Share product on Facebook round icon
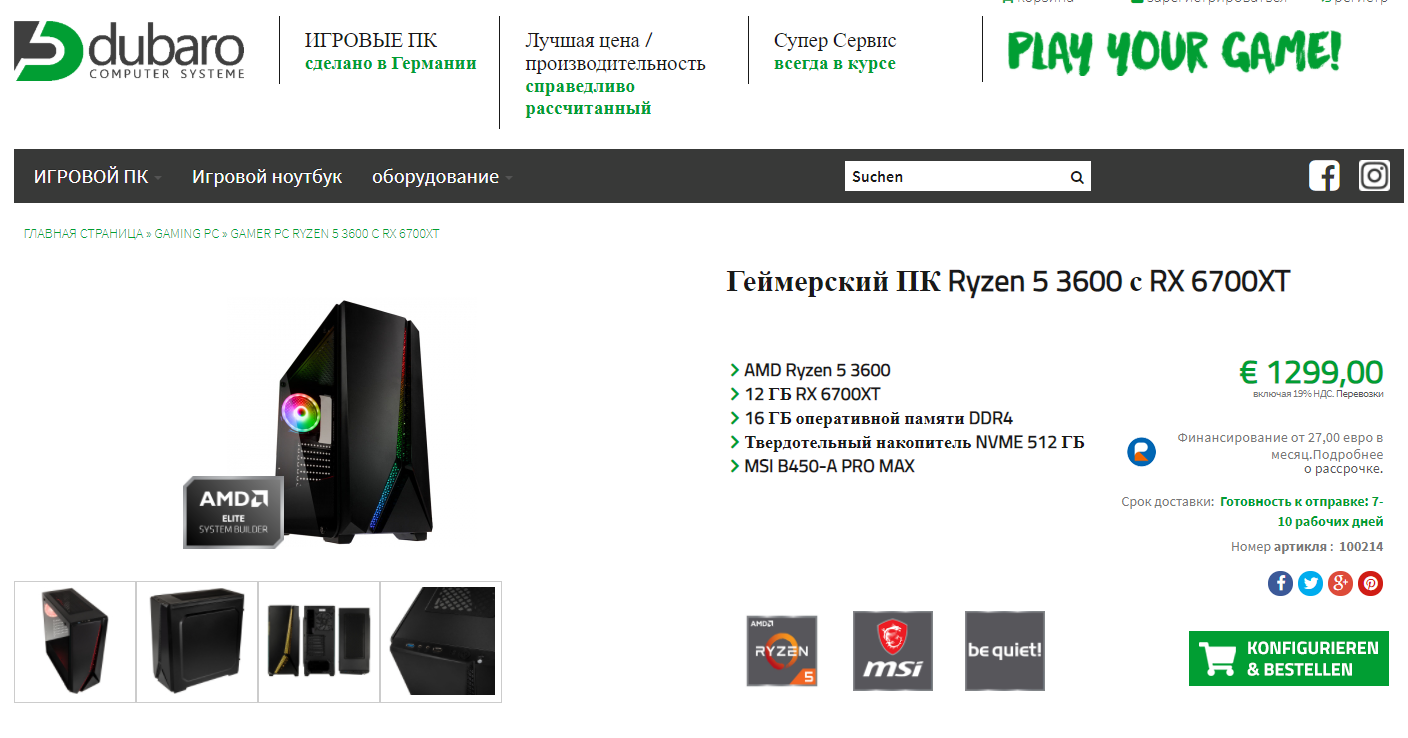 (1280, 583)
